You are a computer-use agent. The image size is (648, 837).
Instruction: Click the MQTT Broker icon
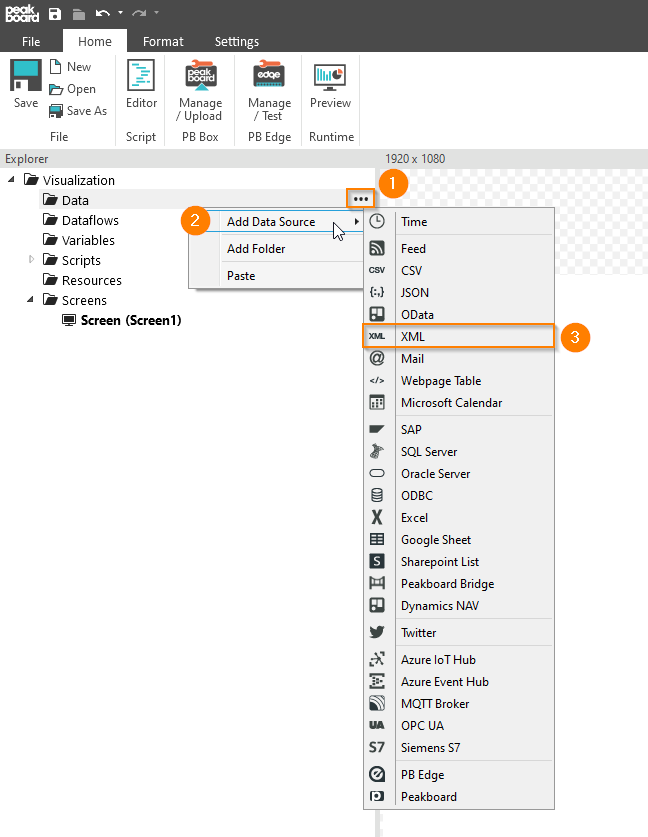point(377,703)
